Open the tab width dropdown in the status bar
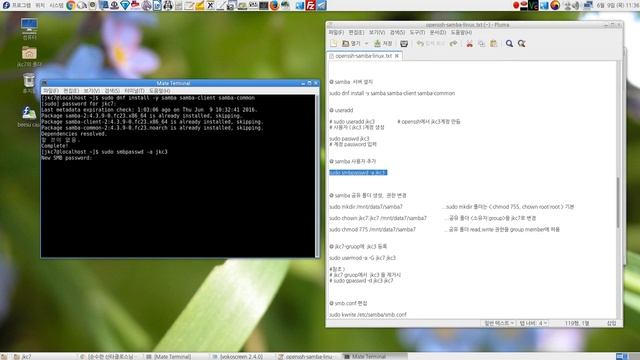 click(x=533, y=323)
